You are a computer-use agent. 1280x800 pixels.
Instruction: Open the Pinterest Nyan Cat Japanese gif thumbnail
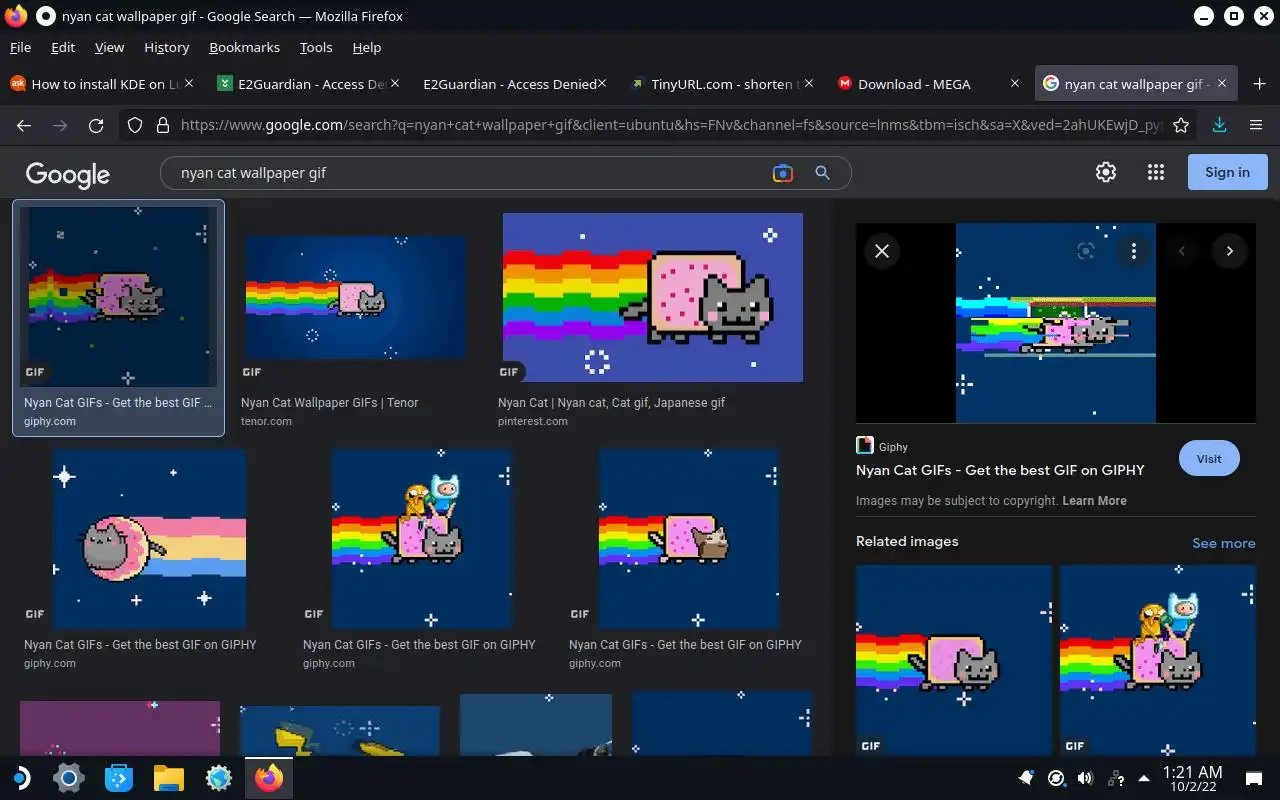(652, 297)
